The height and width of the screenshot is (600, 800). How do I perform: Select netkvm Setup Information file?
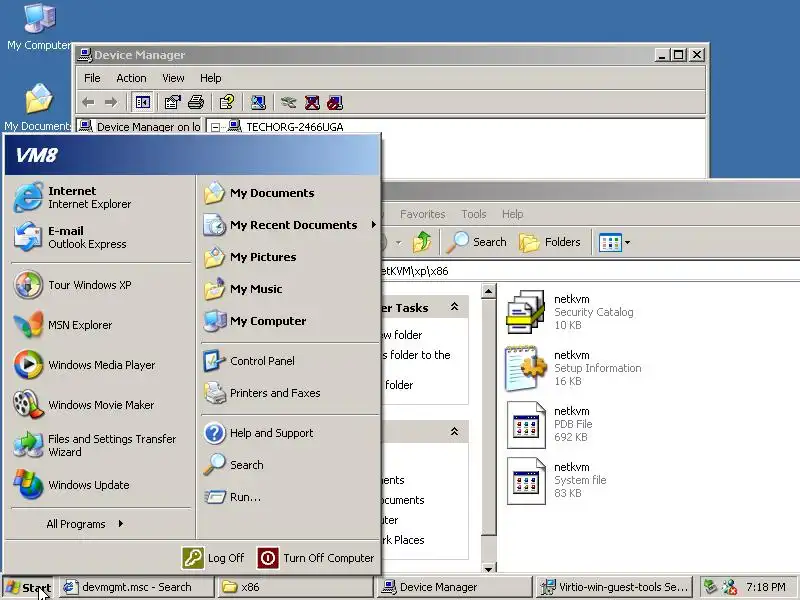pyautogui.click(x=574, y=368)
